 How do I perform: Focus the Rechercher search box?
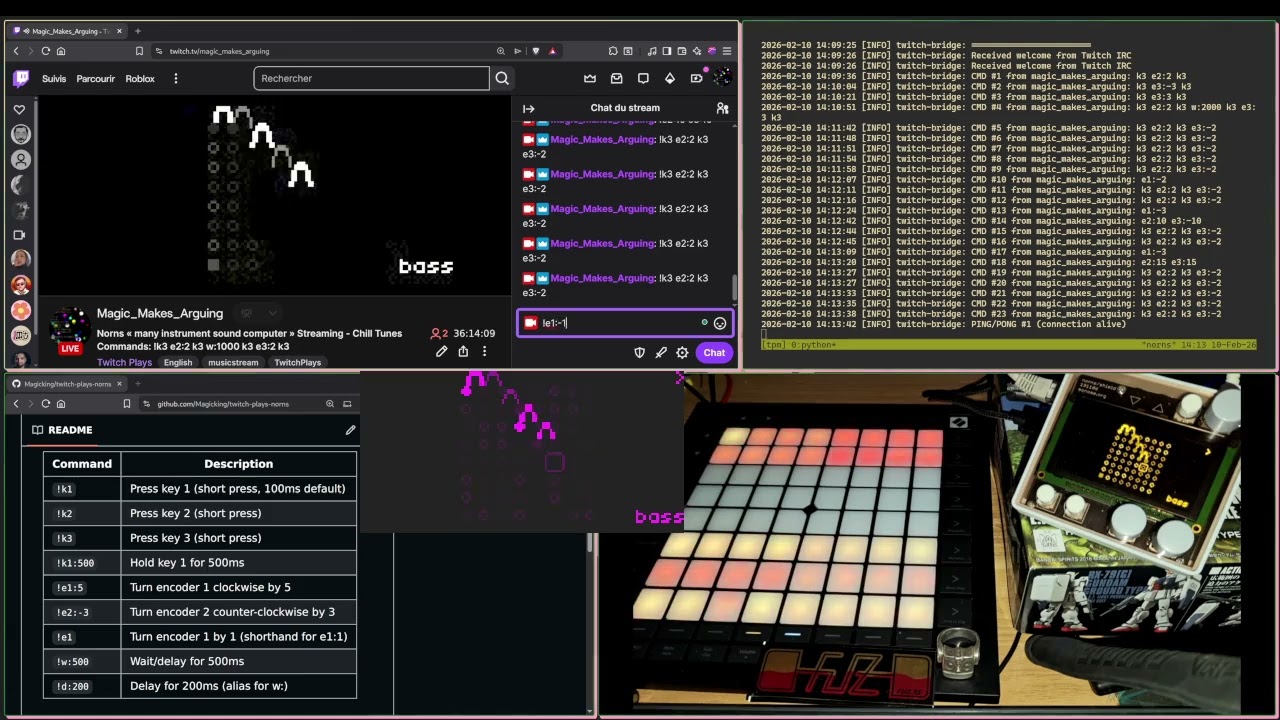pos(371,78)
